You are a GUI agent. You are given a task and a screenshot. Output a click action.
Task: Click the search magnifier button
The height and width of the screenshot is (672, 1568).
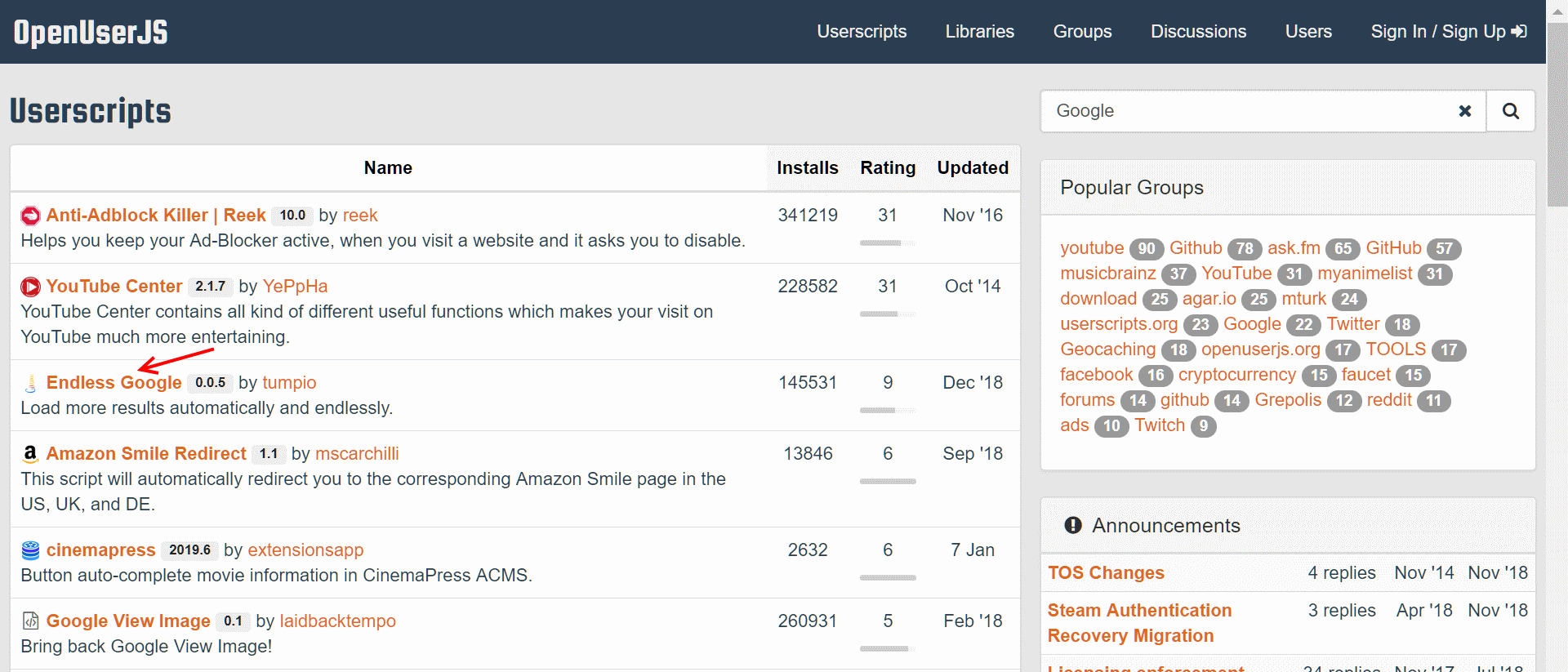point(1511,111)
